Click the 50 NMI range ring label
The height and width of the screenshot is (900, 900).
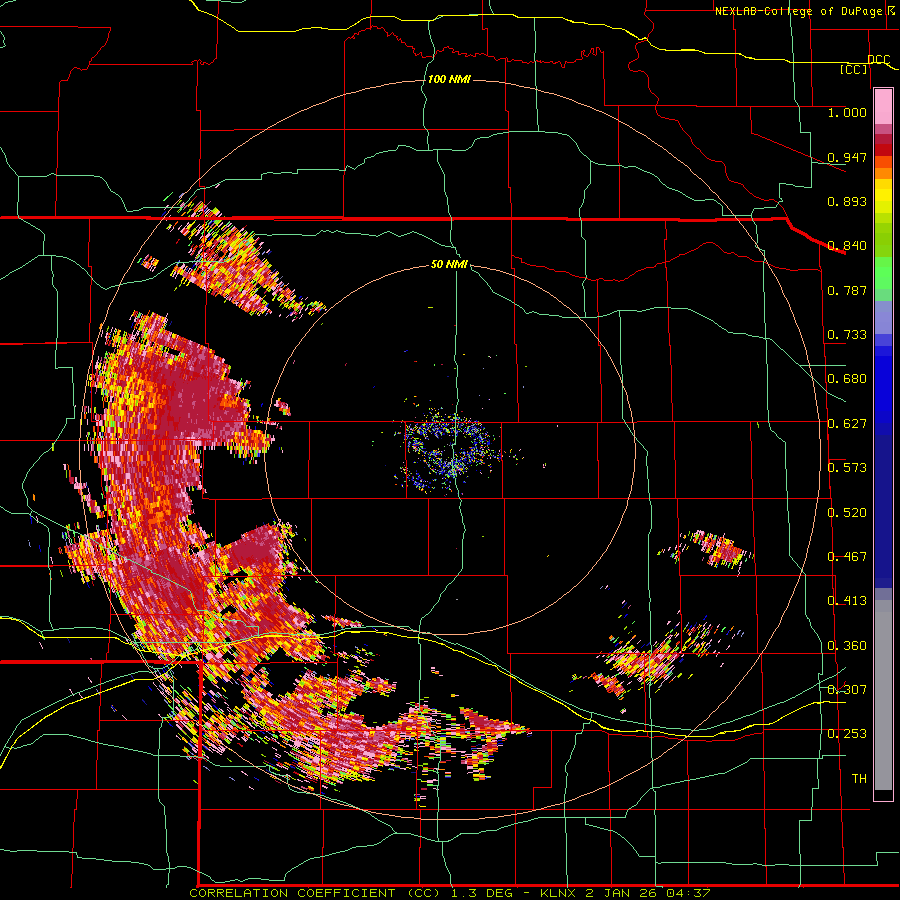[x=449, y=264]
